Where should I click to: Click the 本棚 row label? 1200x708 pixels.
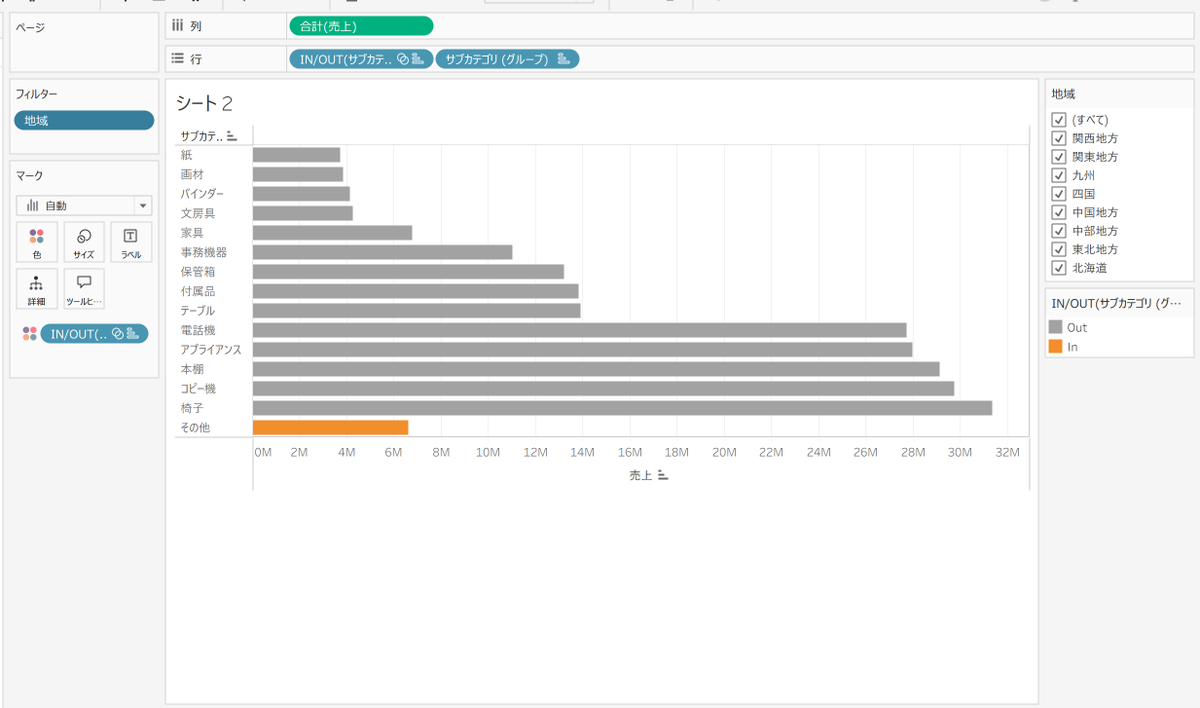point(192,369)
